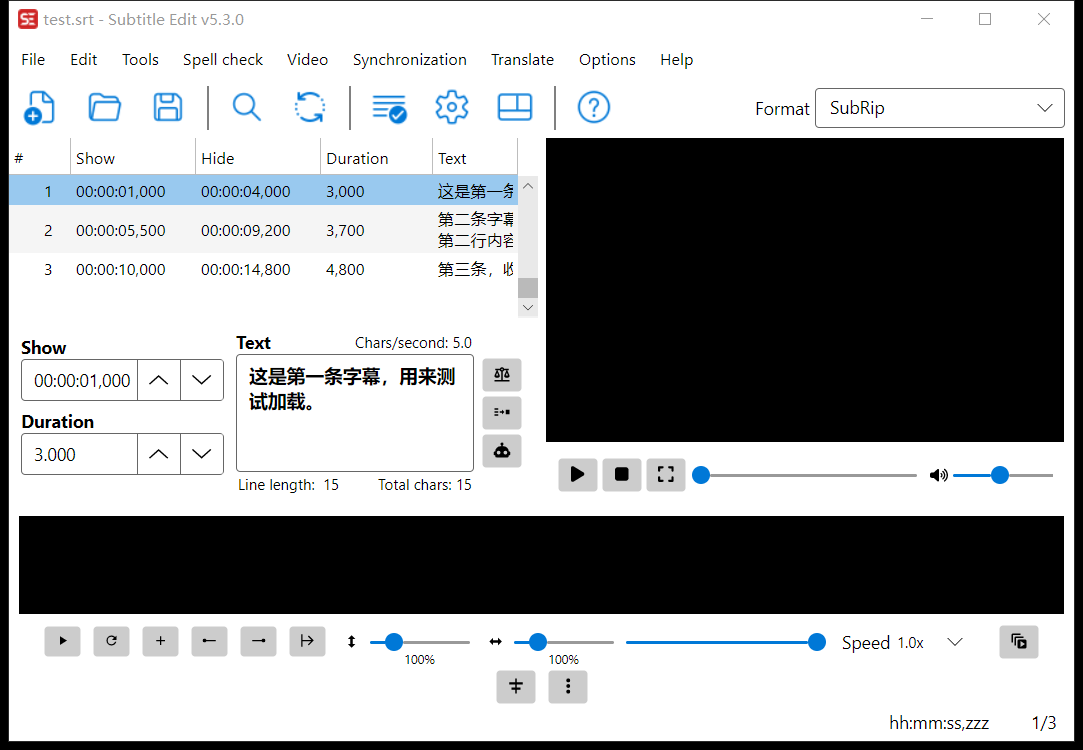Image resolution: width=1083 pixels, height=750 pixels.
Task: Click inside the subtitle Text box
Action: pos(355,413)
